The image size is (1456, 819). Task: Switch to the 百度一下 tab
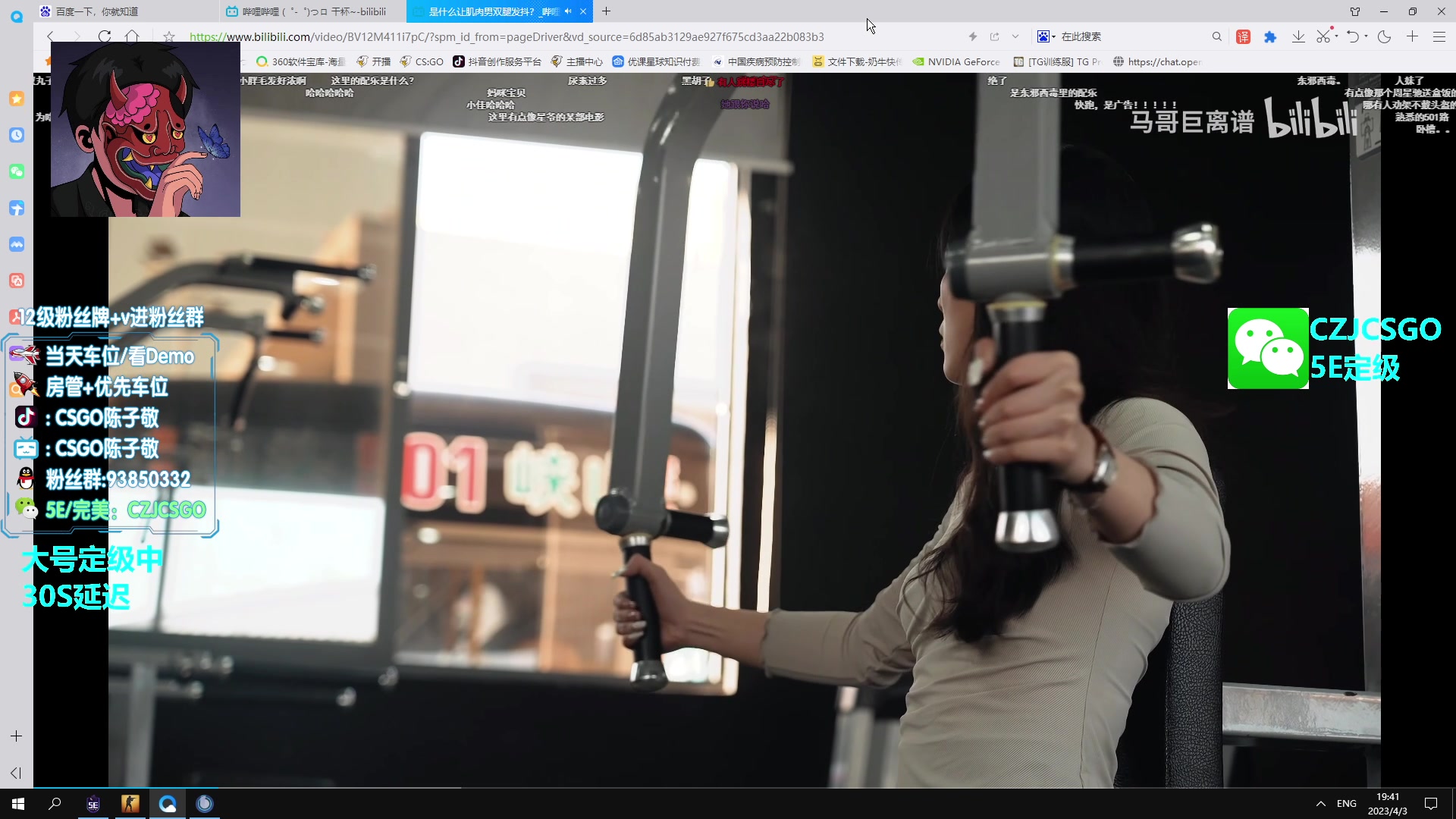click(x=97, y=11)
